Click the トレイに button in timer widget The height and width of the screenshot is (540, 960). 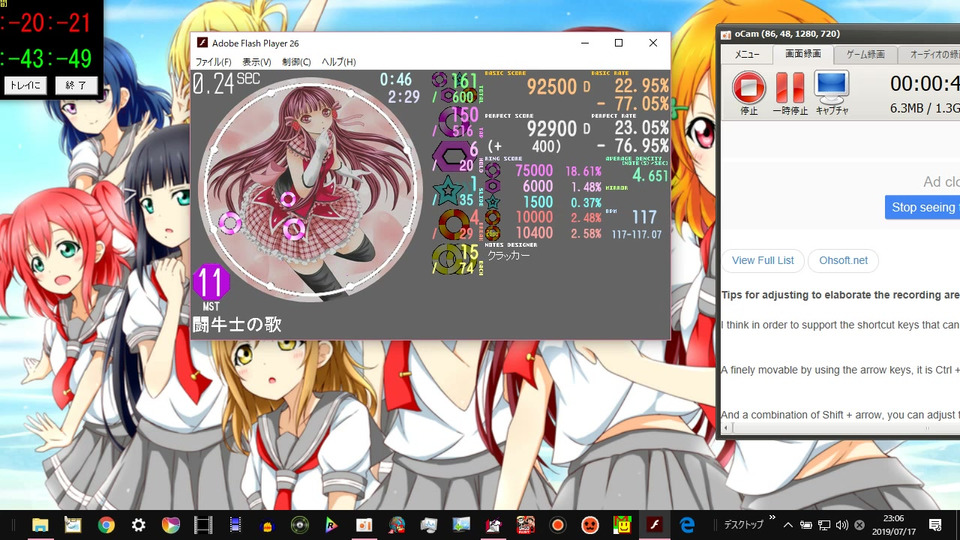pyautogui.click(x=25, y=85)
